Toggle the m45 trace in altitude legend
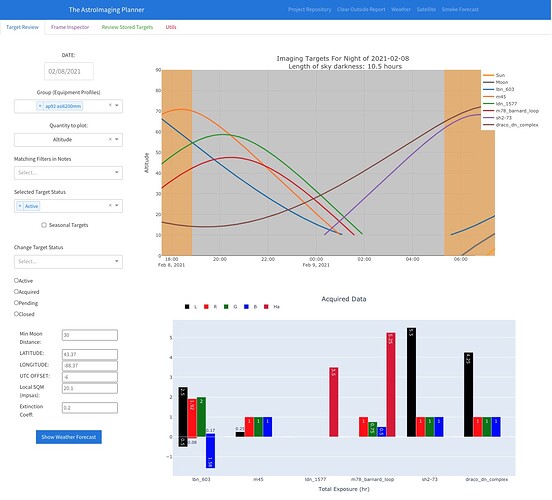Screen dimensions: 552x500 tap(495, 96)
